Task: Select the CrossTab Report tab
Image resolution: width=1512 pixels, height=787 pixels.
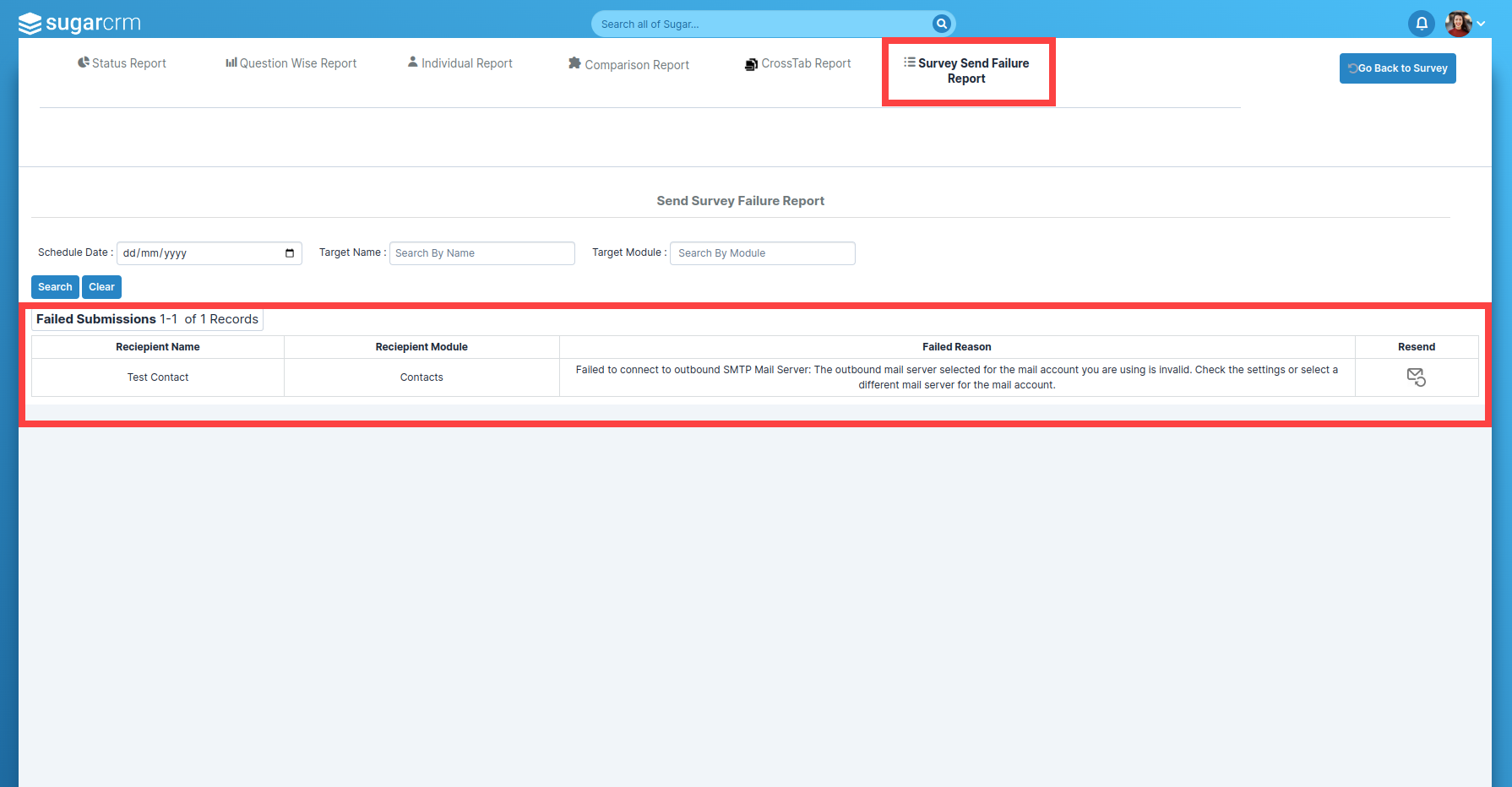Action: 798,63
